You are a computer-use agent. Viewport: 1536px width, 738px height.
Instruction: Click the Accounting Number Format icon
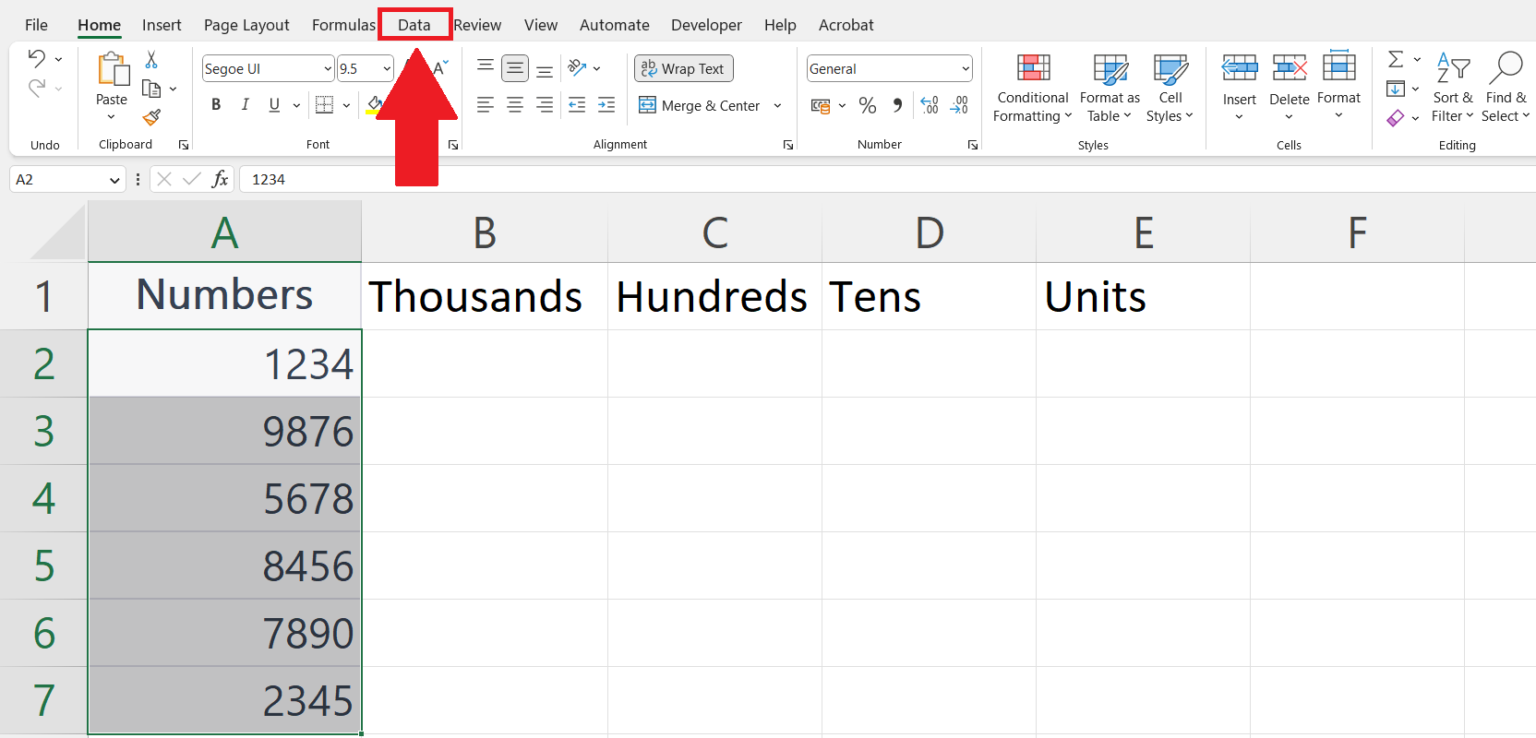pos(821,105)
